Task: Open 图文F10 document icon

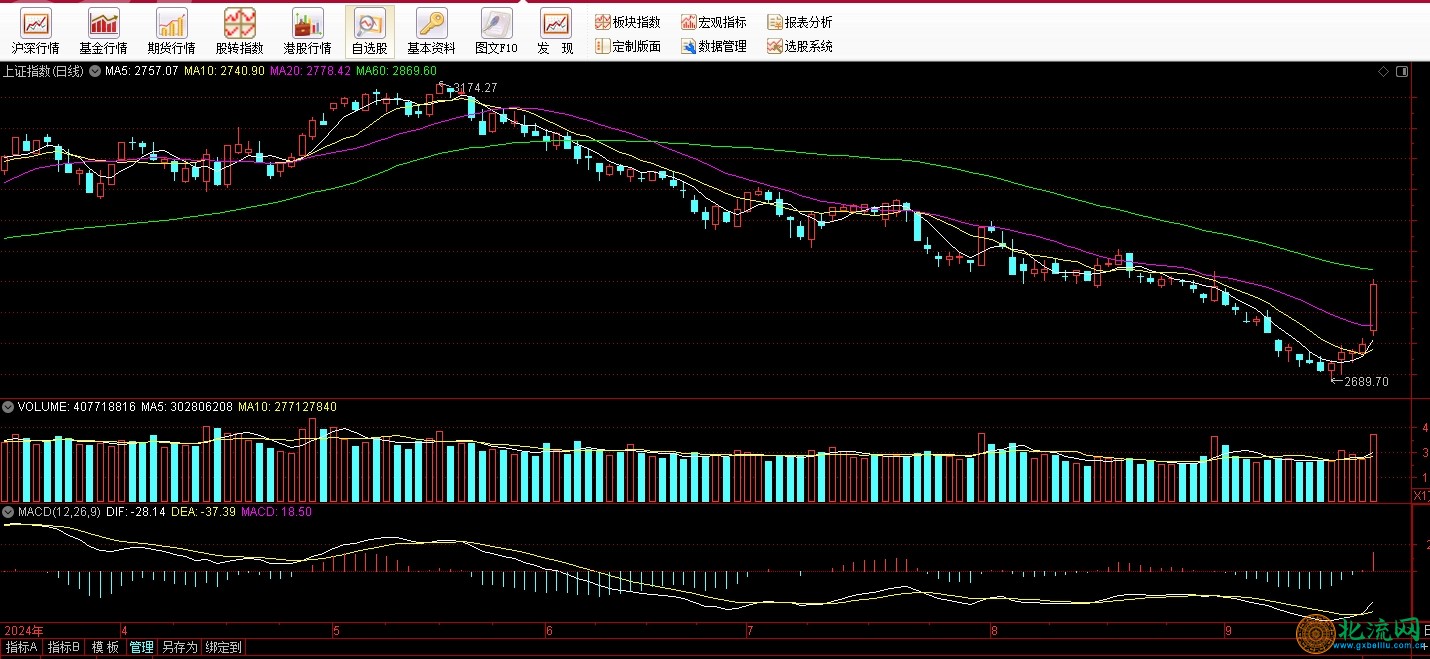Action: click(496, 31)
